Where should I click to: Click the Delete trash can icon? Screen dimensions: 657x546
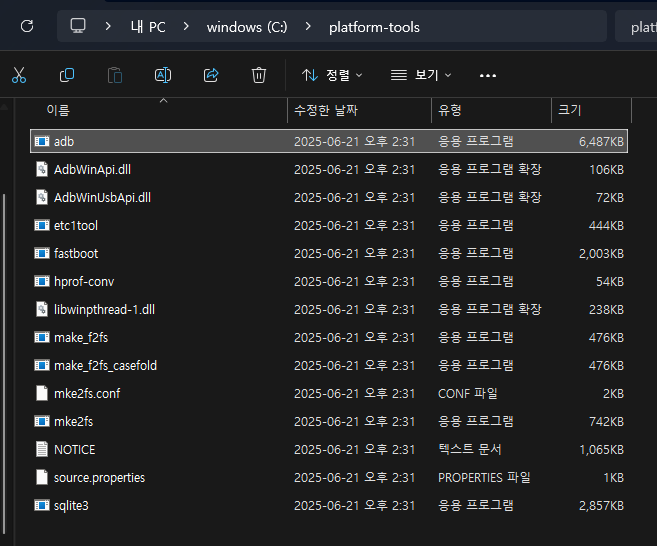(x=259, y=75)
